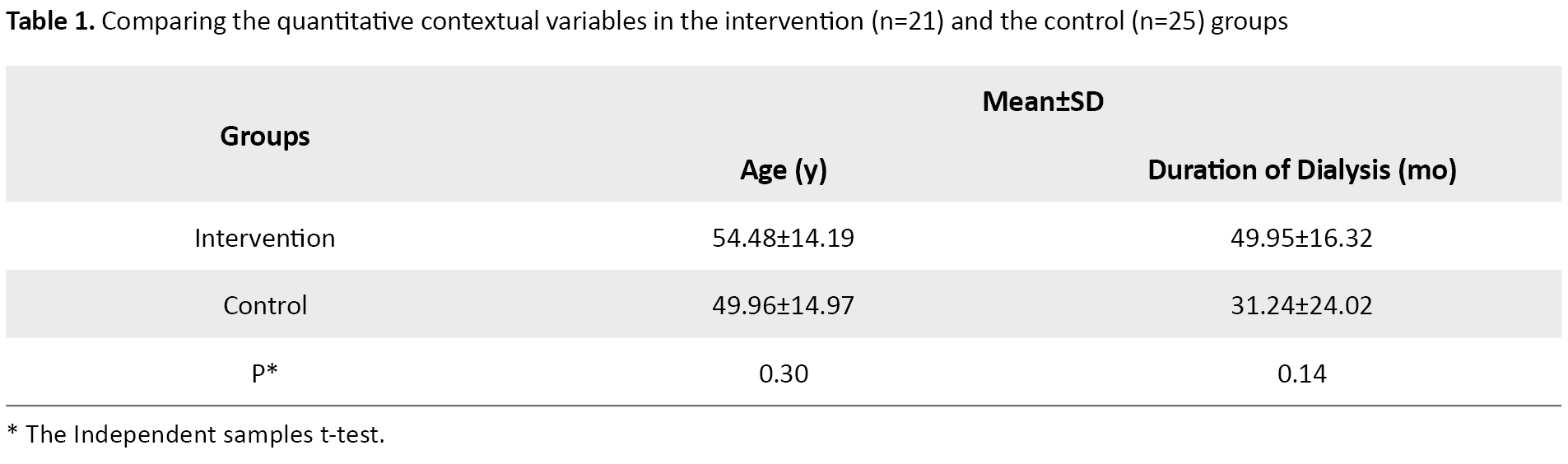Viewport: 1568px width, 464px height.
Task: Select the "Groups" column header
Action: pyautogui.click(x=264, y=136)
